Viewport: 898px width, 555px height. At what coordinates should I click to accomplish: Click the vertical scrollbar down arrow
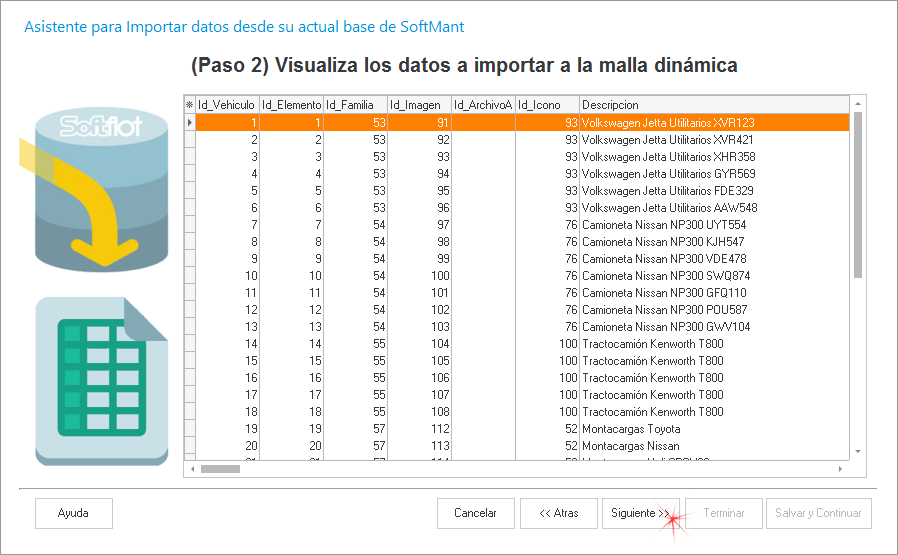(x=857, y=451)
